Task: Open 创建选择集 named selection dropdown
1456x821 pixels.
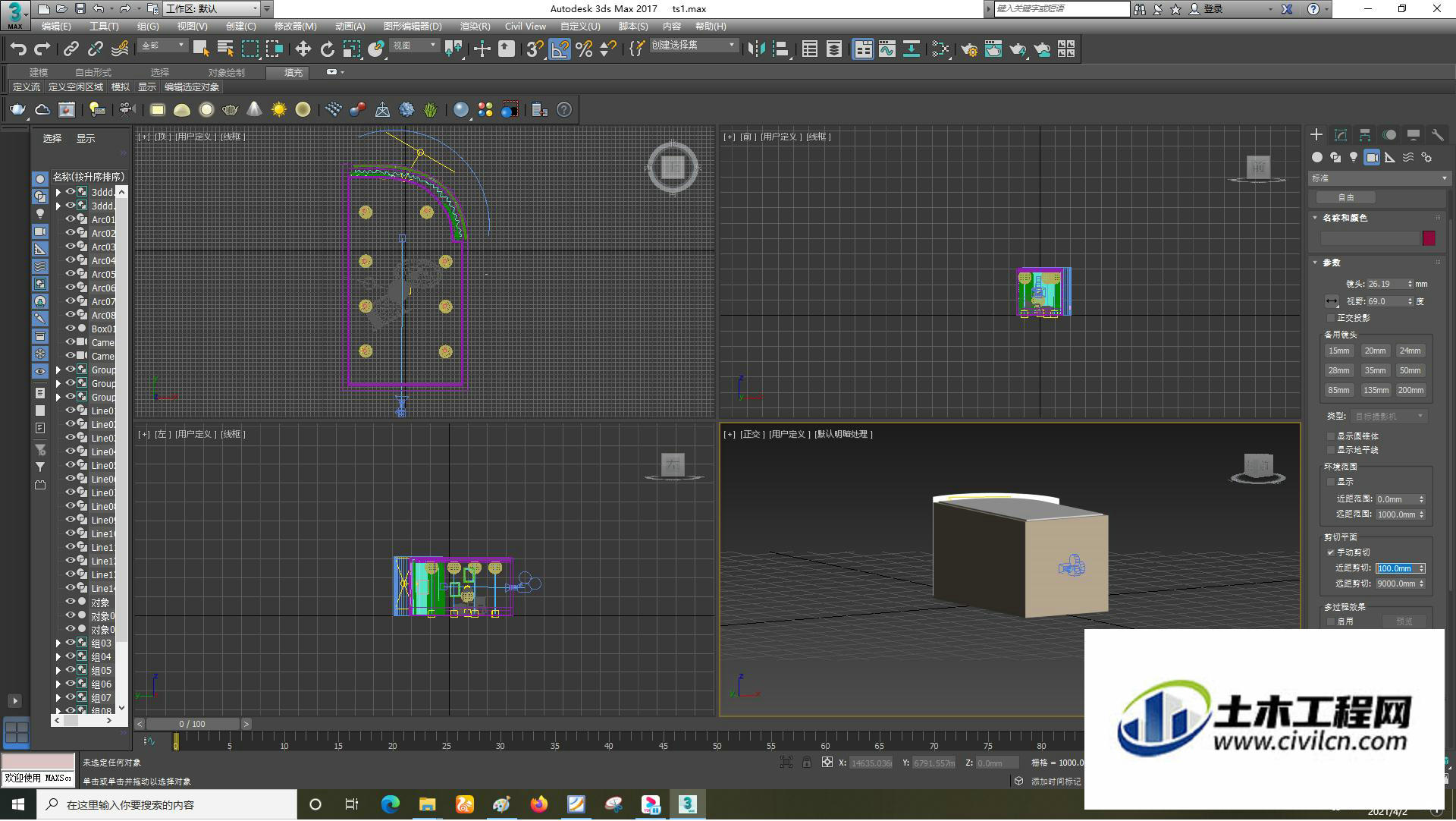Action: pyautogui.click(x=694, y=46)
